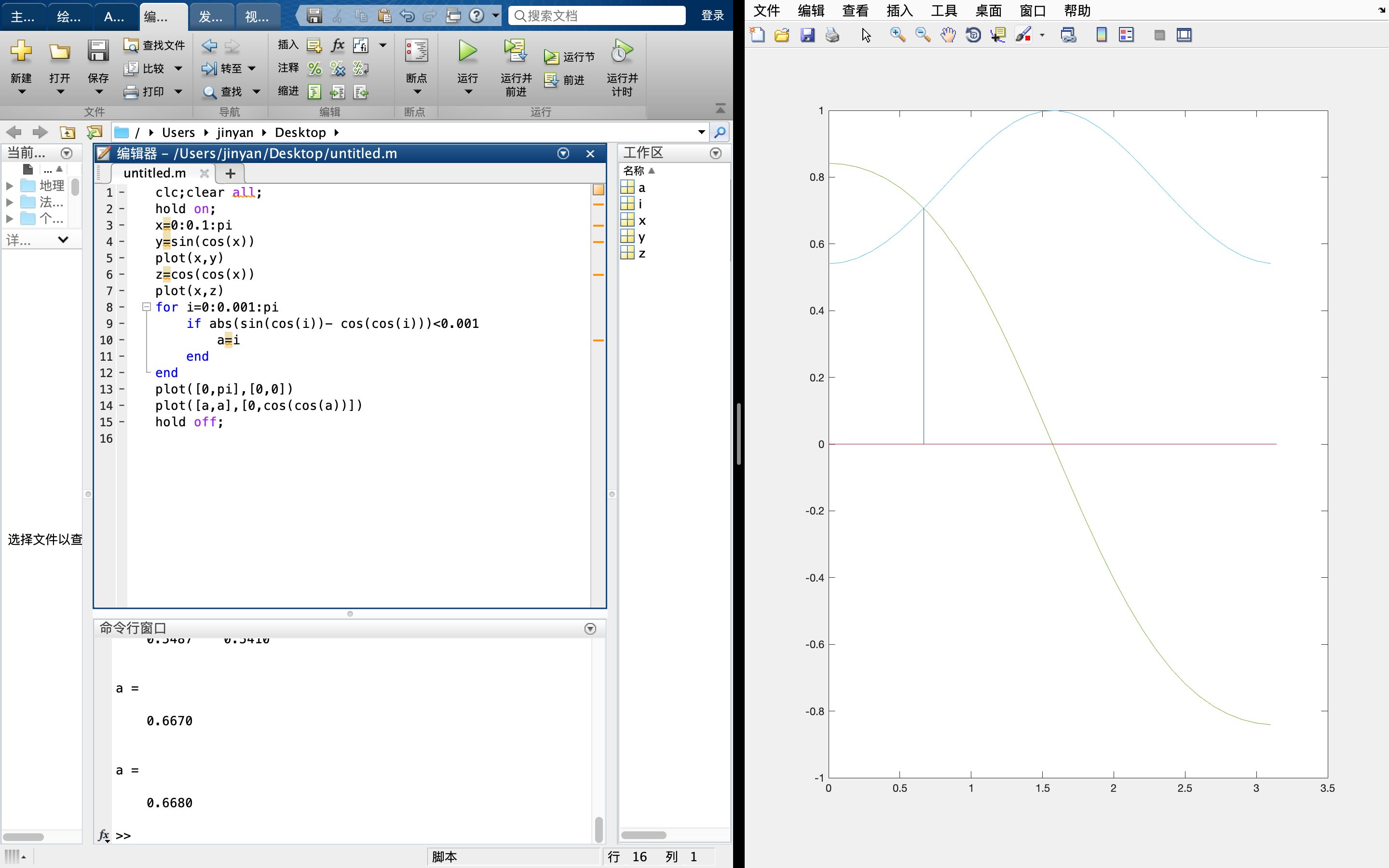Open the address path dropdown arrow
Viewport: 1389px width, 868px height.
[x=701, y=132]
